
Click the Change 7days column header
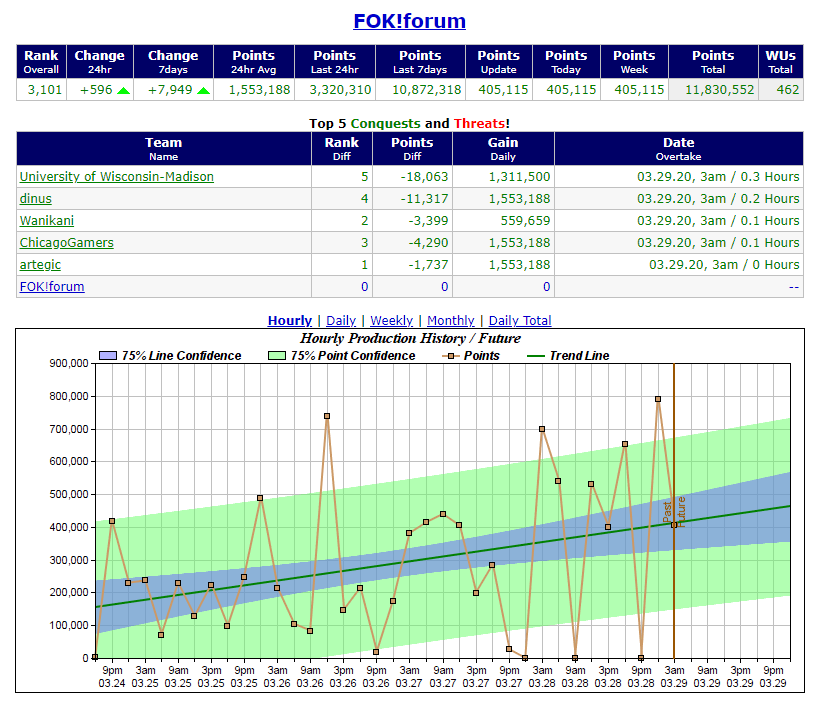pos(173,62)
